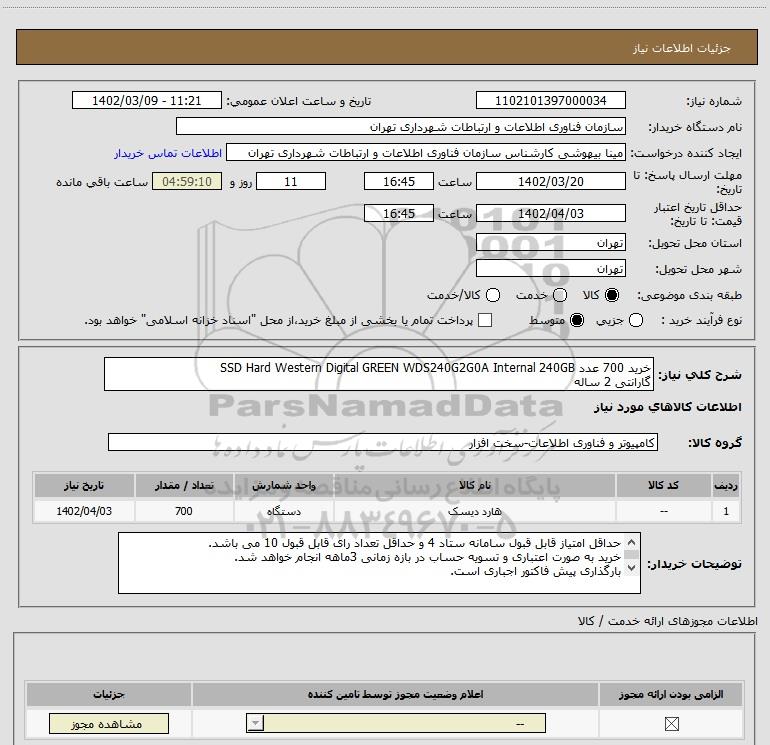Click the ردیف column header

click(x=726, y=485)
